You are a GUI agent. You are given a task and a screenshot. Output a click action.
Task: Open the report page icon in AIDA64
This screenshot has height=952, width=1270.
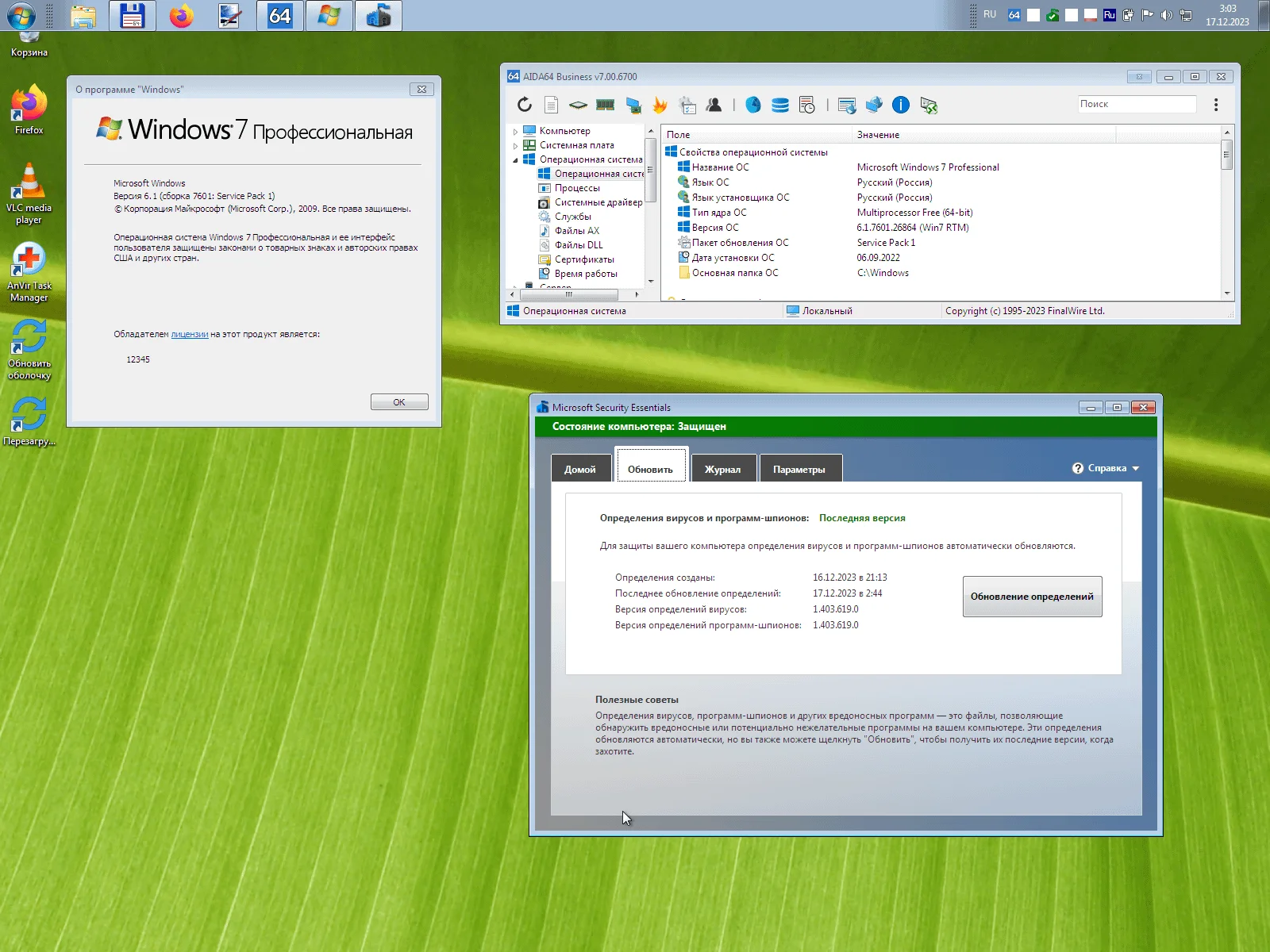coord(551,105)
